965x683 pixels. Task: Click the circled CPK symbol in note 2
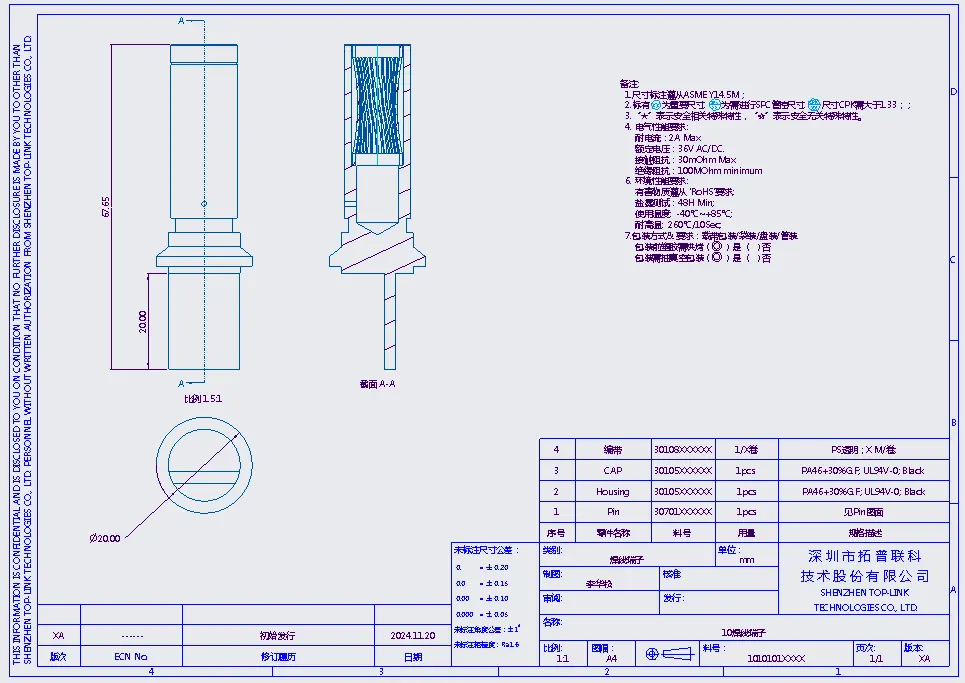[x=814, y=104]
